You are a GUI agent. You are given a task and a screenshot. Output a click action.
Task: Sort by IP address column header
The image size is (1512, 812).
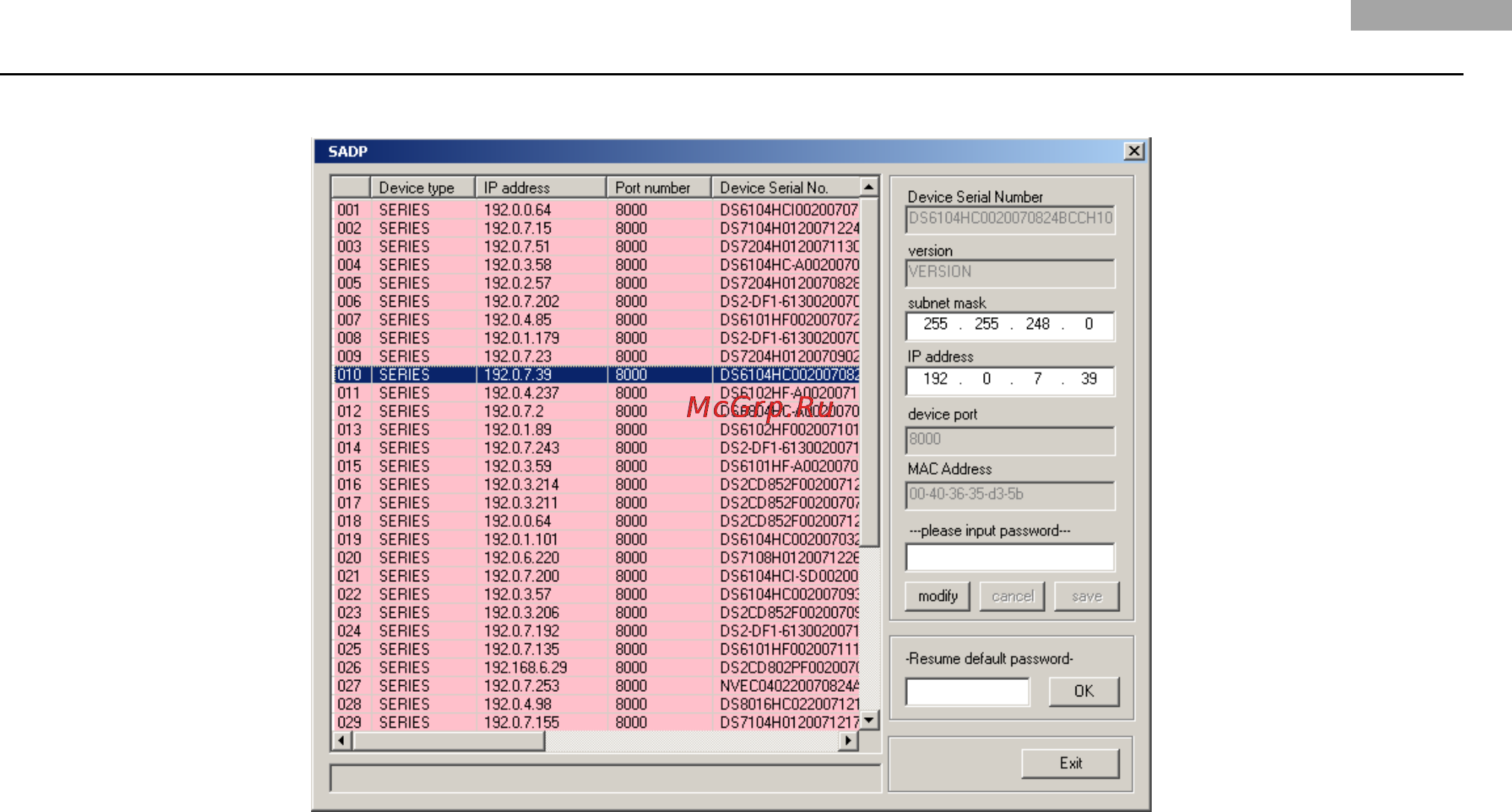tap(541, 187)
